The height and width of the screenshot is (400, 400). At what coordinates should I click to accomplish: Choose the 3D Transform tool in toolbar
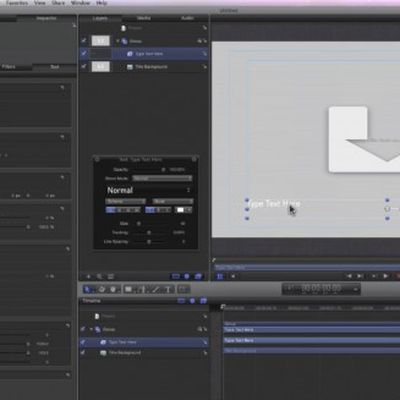(101, 289)
